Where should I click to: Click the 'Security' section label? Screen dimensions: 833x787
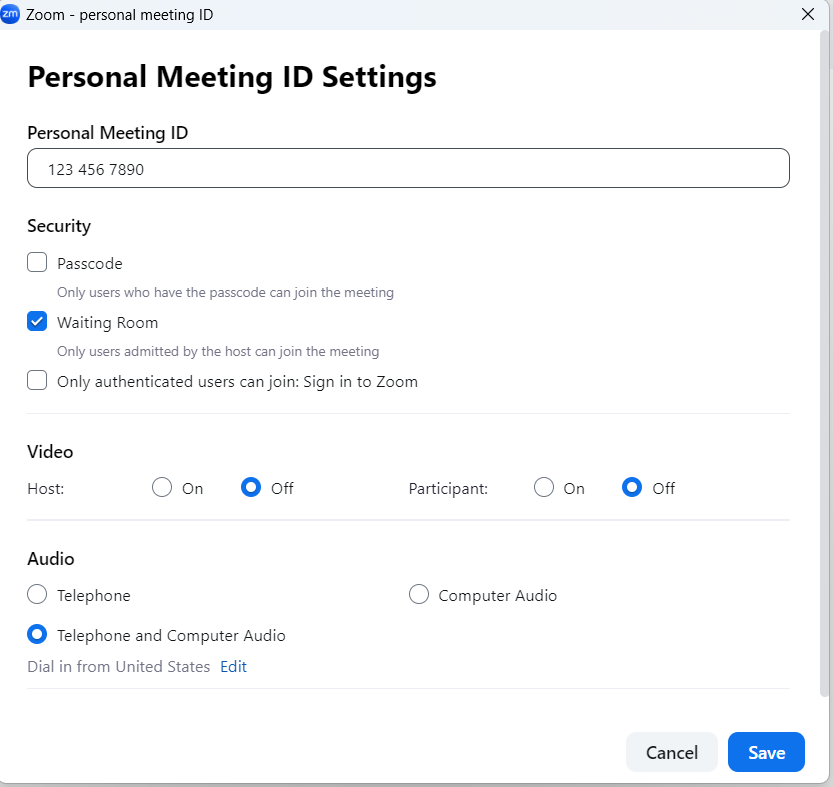pyautogui.click(x=59, y=226)
